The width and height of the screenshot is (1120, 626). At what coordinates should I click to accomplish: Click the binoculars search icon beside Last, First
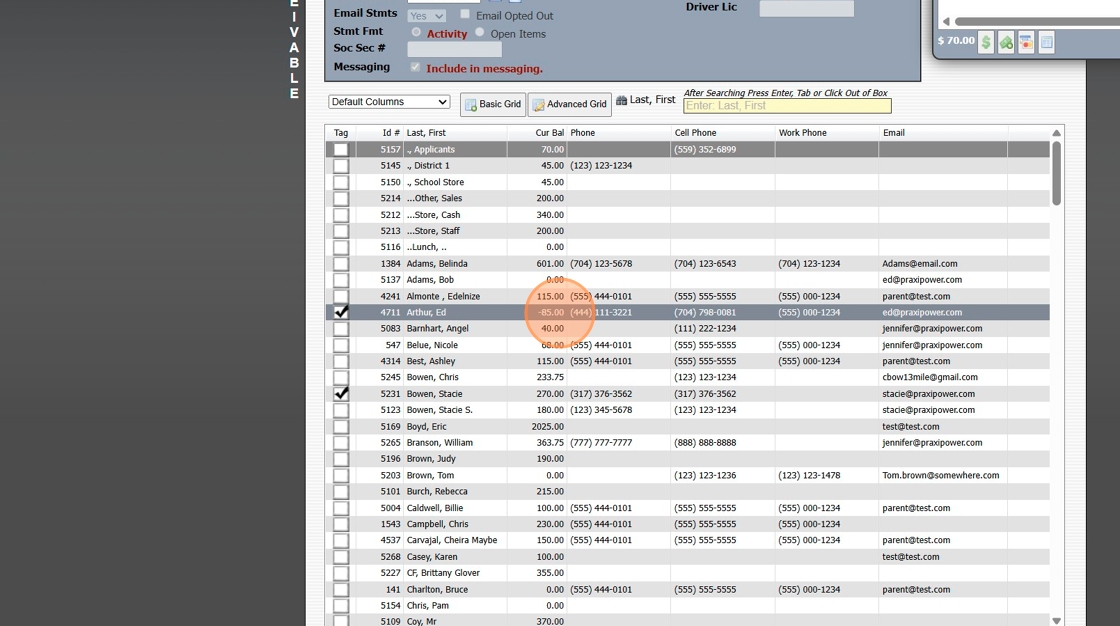click(621, 101)
